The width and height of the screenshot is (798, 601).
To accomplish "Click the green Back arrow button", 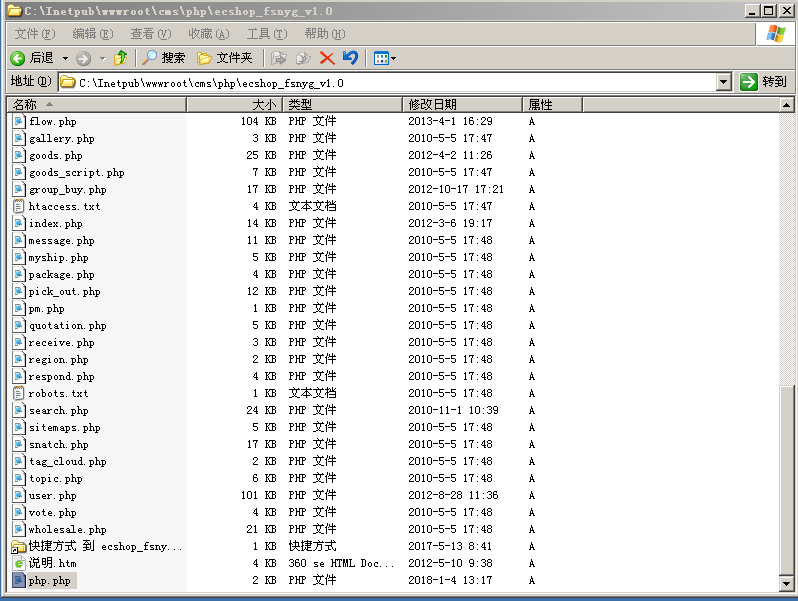I will (x=17, y=59).
